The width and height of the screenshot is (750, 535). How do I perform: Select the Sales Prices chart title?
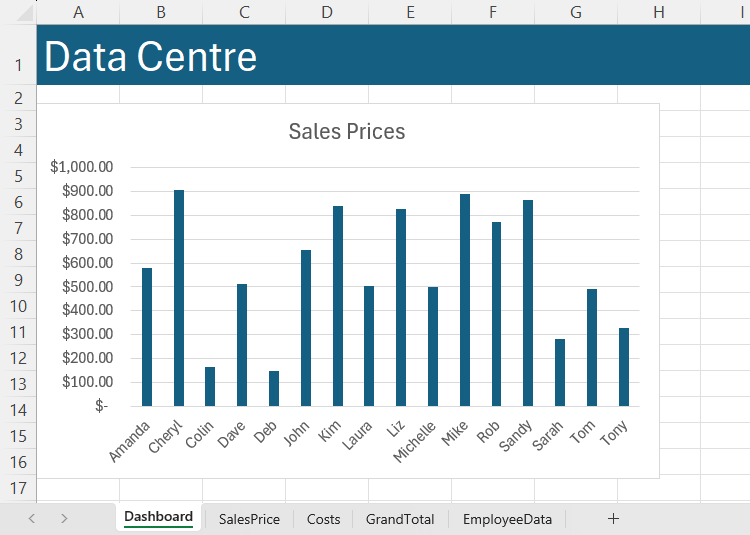point(346,131)
